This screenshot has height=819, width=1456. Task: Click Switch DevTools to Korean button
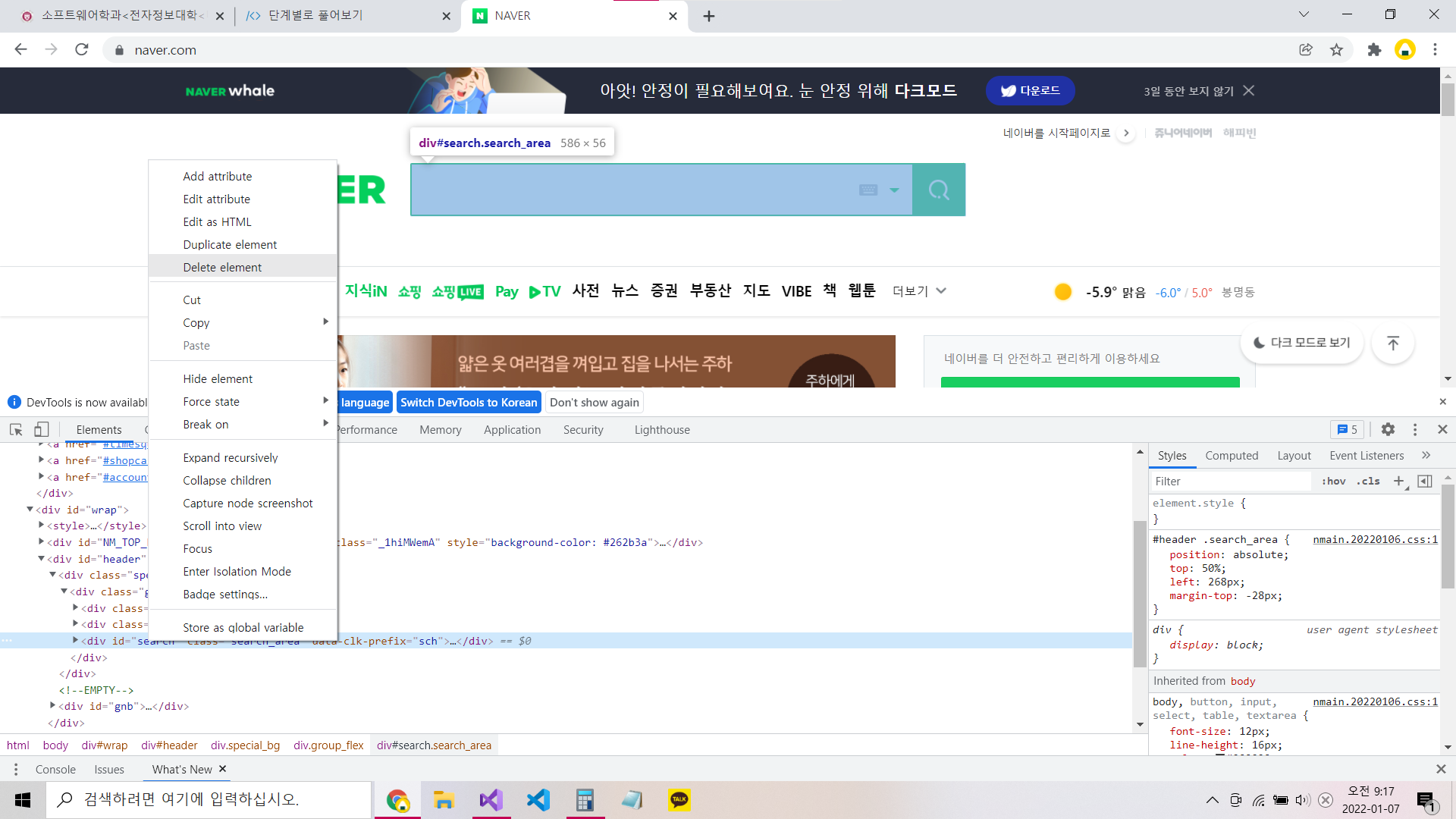coord(469,403)
